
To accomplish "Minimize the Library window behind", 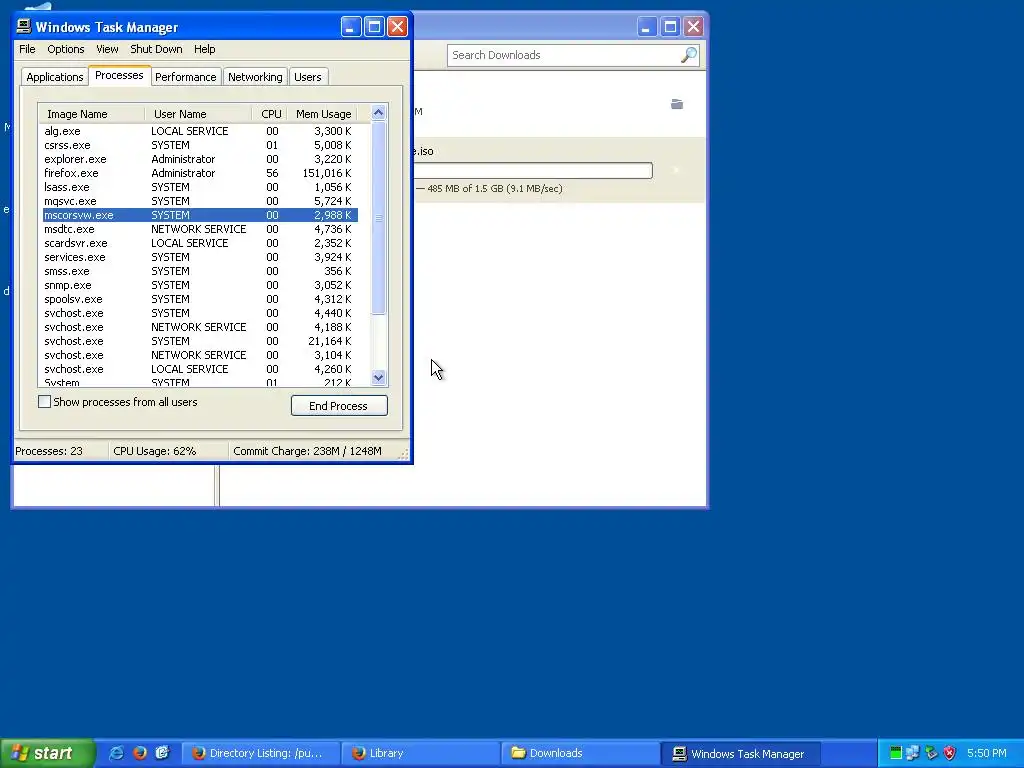I will pos(647,27).
